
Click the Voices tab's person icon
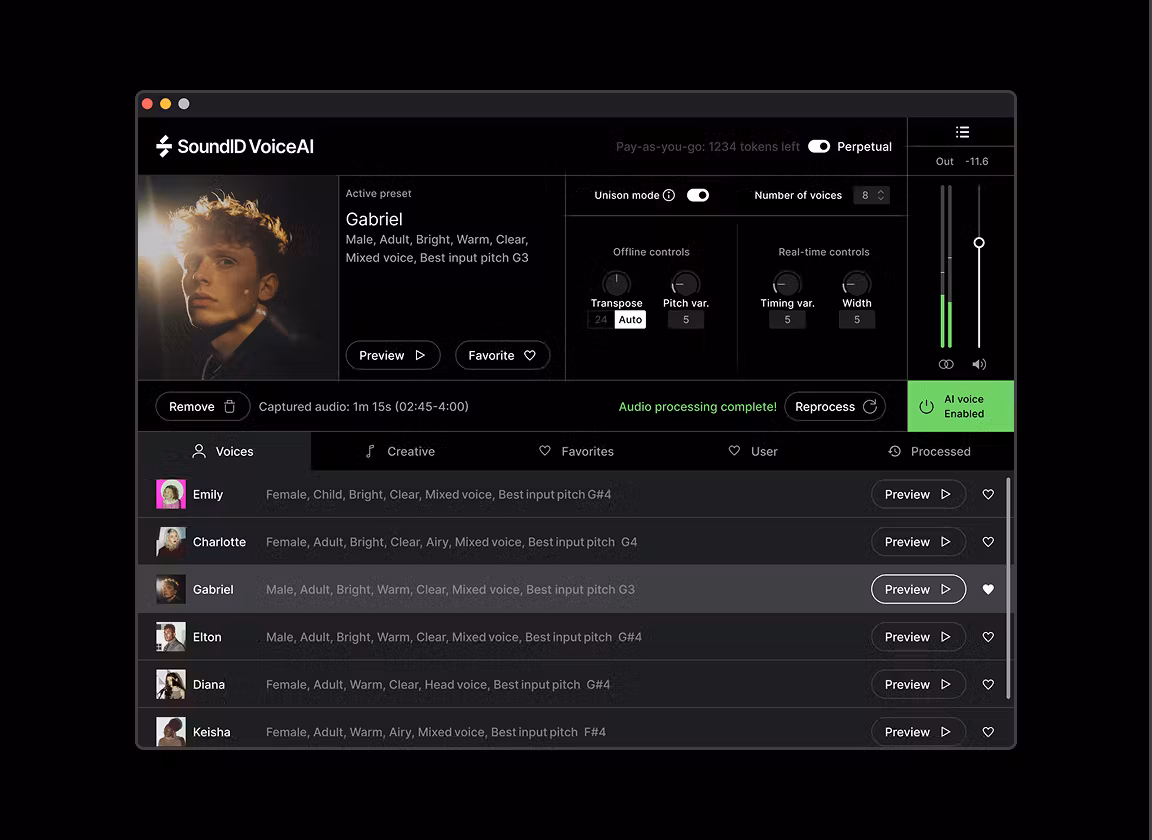pyautogui.click(x=198, y=451)
